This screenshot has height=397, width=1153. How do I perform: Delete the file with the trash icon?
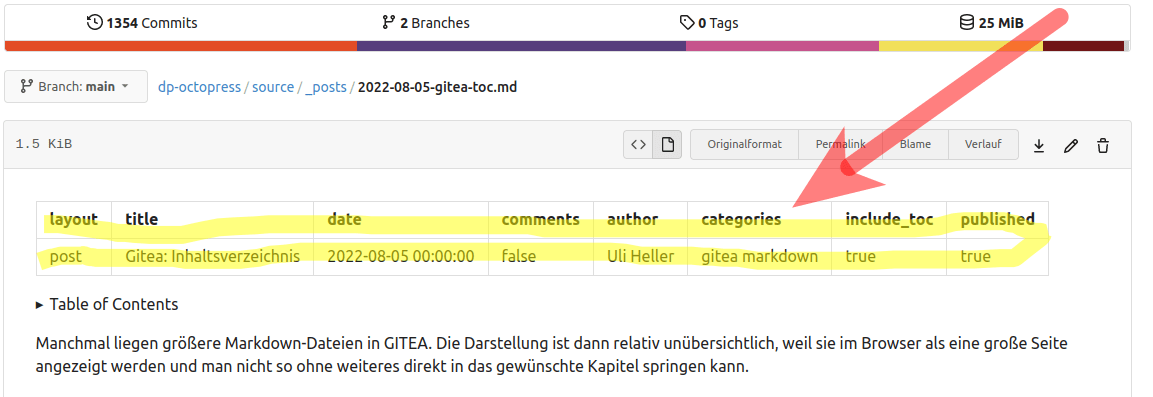tap(1102, 146)
